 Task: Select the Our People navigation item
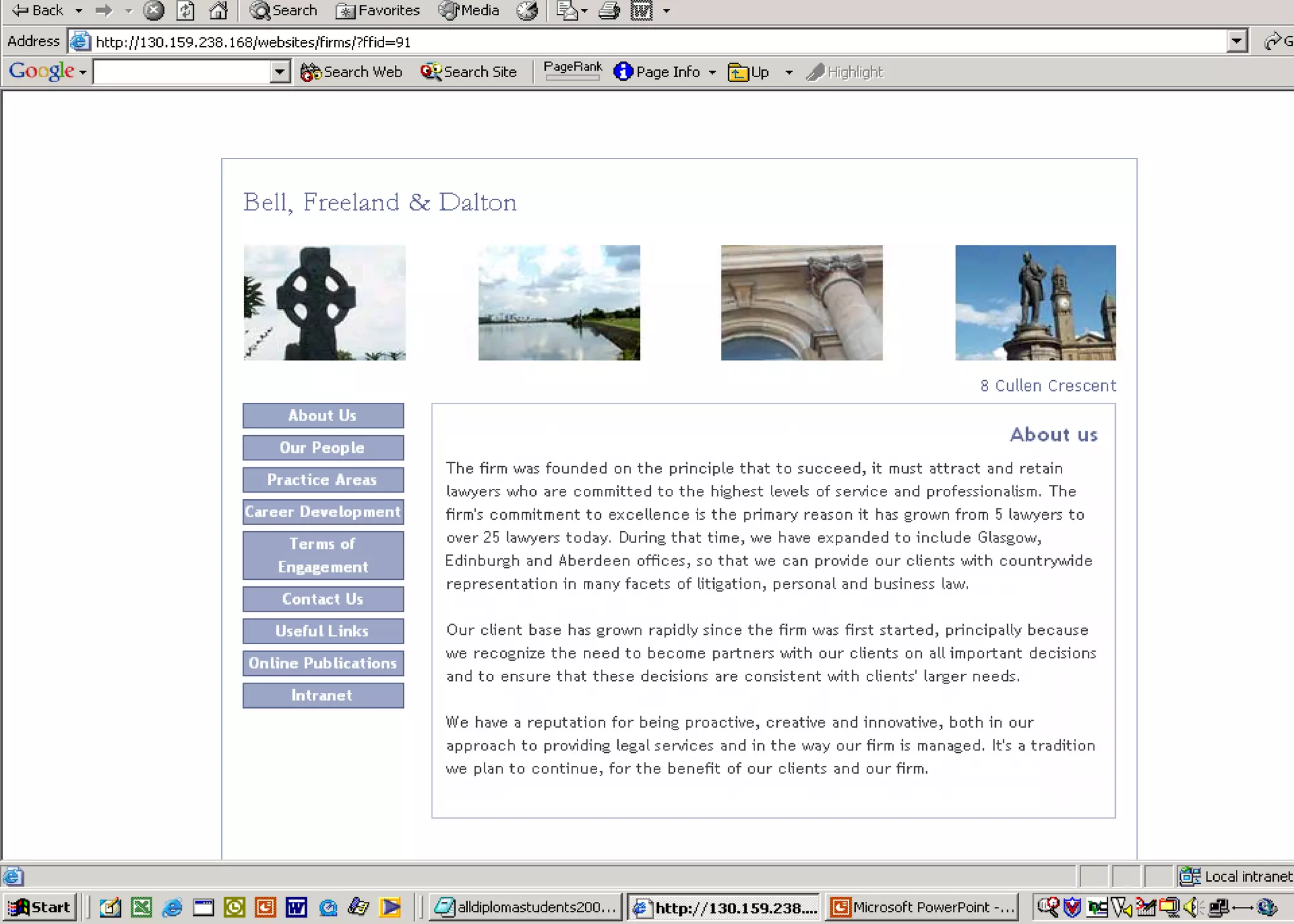(323, 447)
